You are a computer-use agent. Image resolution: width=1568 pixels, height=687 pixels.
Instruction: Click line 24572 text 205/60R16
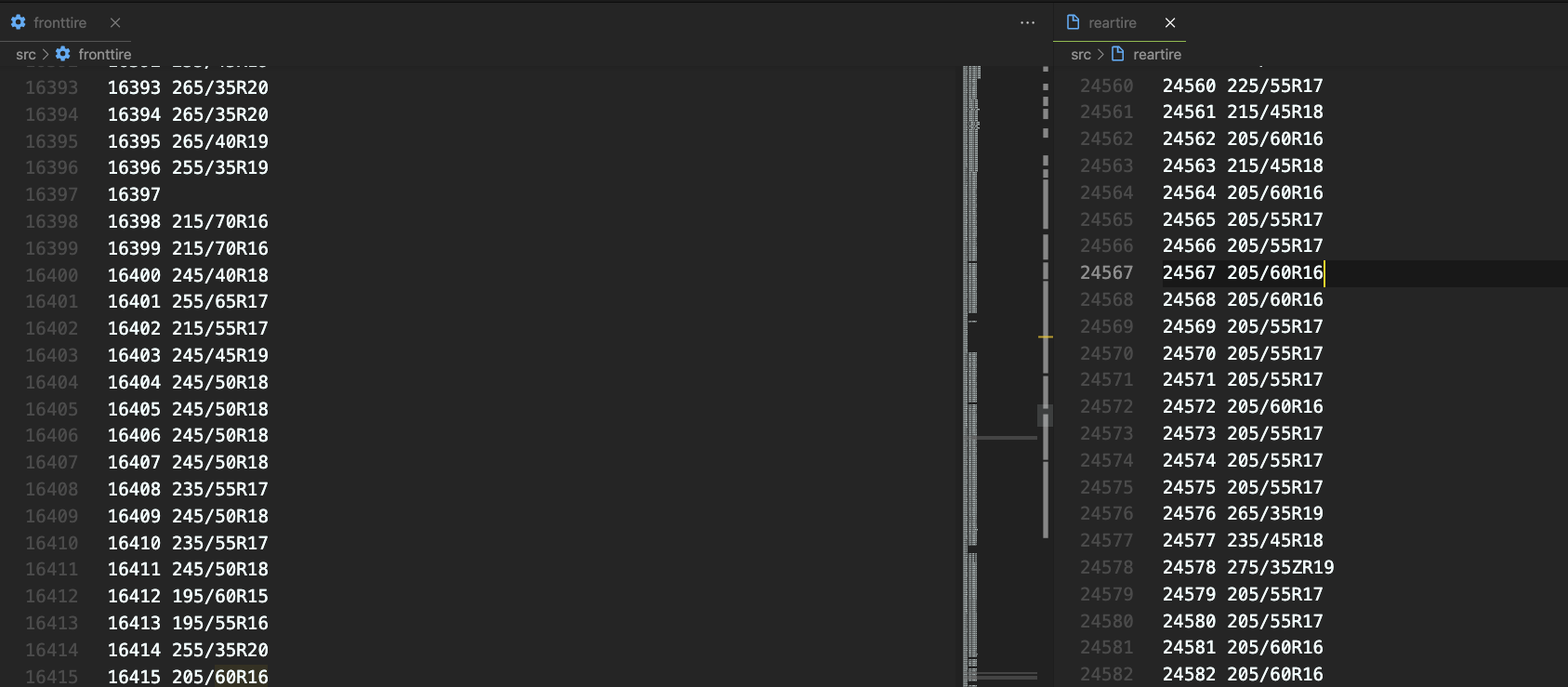click(x=1275, y=406)
